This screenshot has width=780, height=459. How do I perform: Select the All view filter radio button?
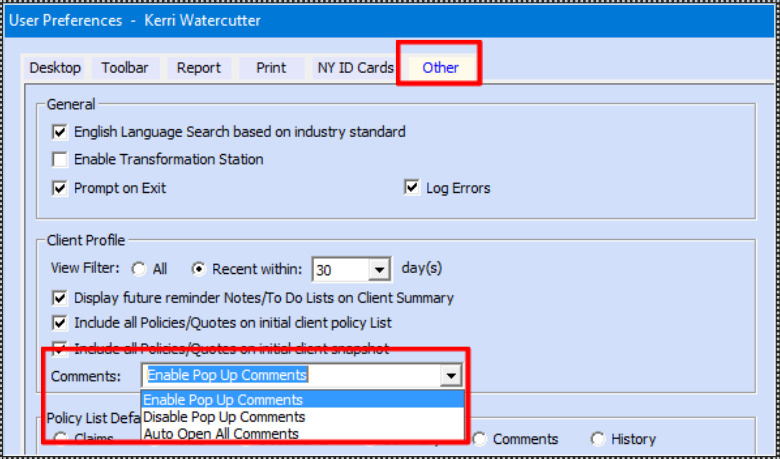click(x=139, y=269)
